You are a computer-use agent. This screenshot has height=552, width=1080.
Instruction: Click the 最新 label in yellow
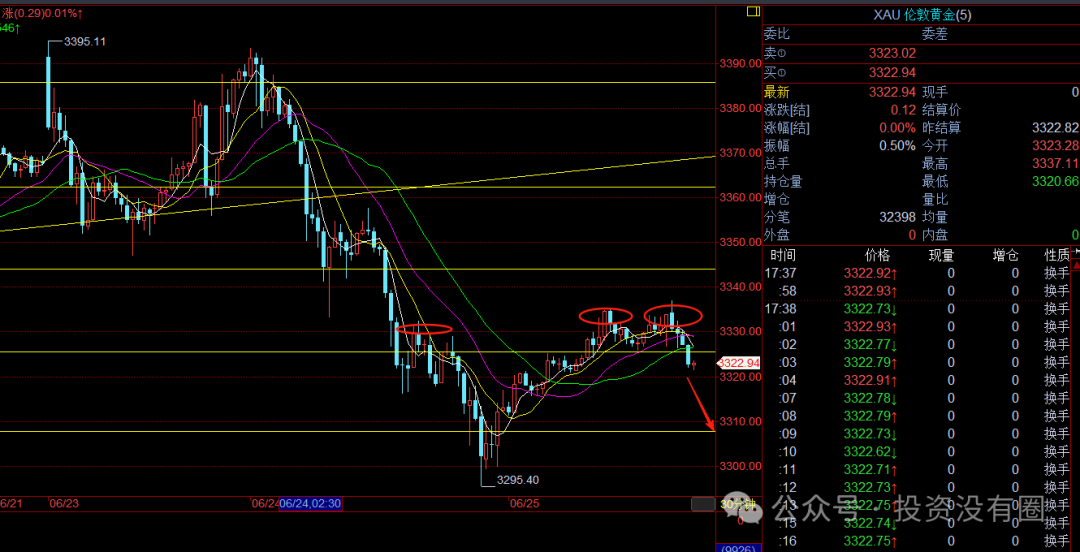click(x=776, y=91)
